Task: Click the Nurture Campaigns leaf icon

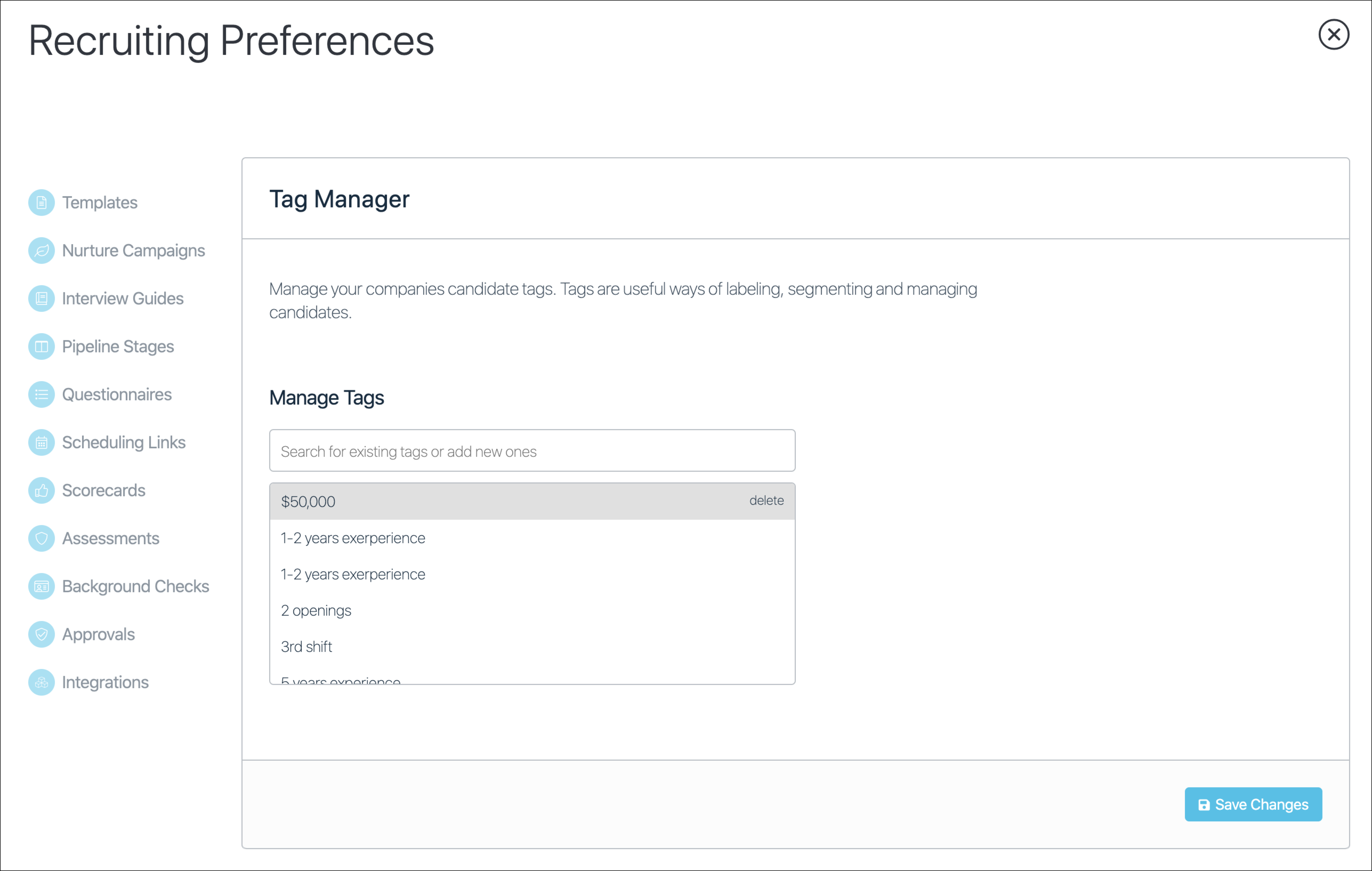Action: coord(42,251)
